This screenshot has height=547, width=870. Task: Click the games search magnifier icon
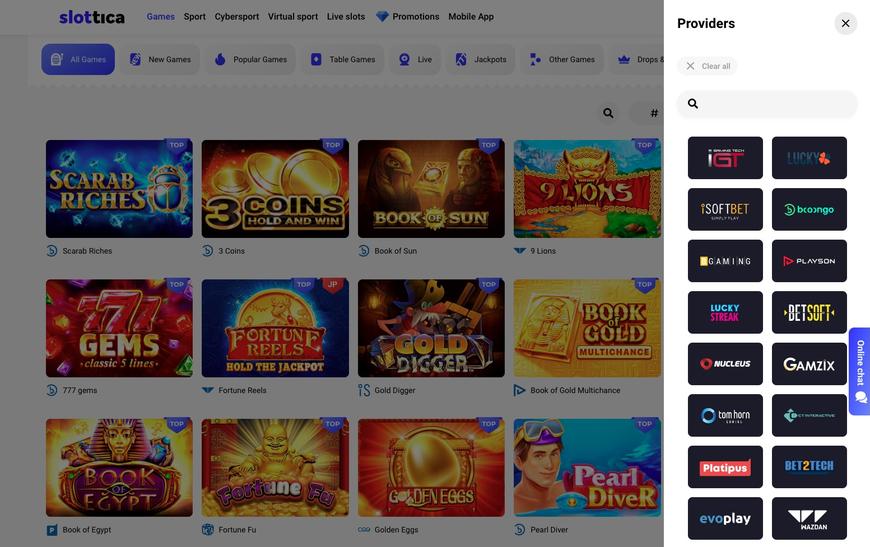pos(608,113)
